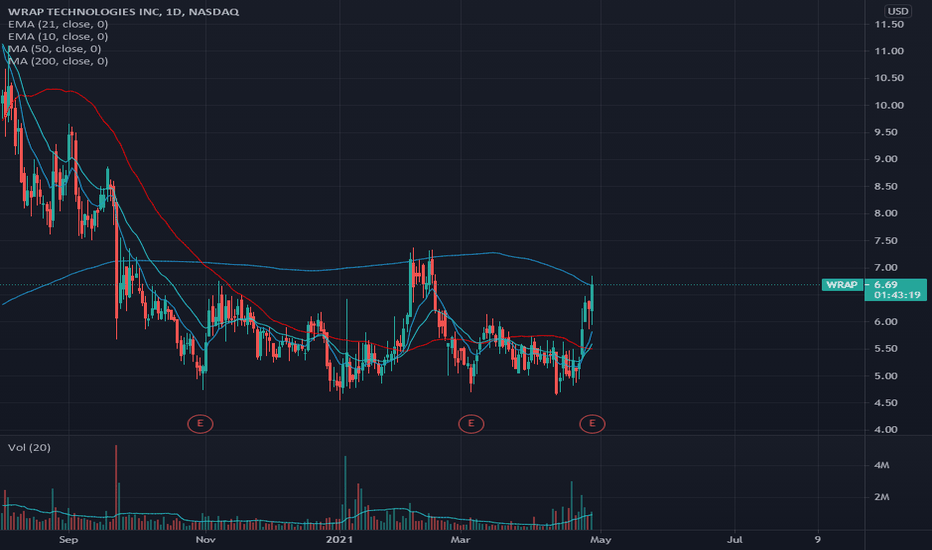Select the MA (50, close, 0) indicator legend
The height and width of the screenshot is (550, 932).
point(55,49)
